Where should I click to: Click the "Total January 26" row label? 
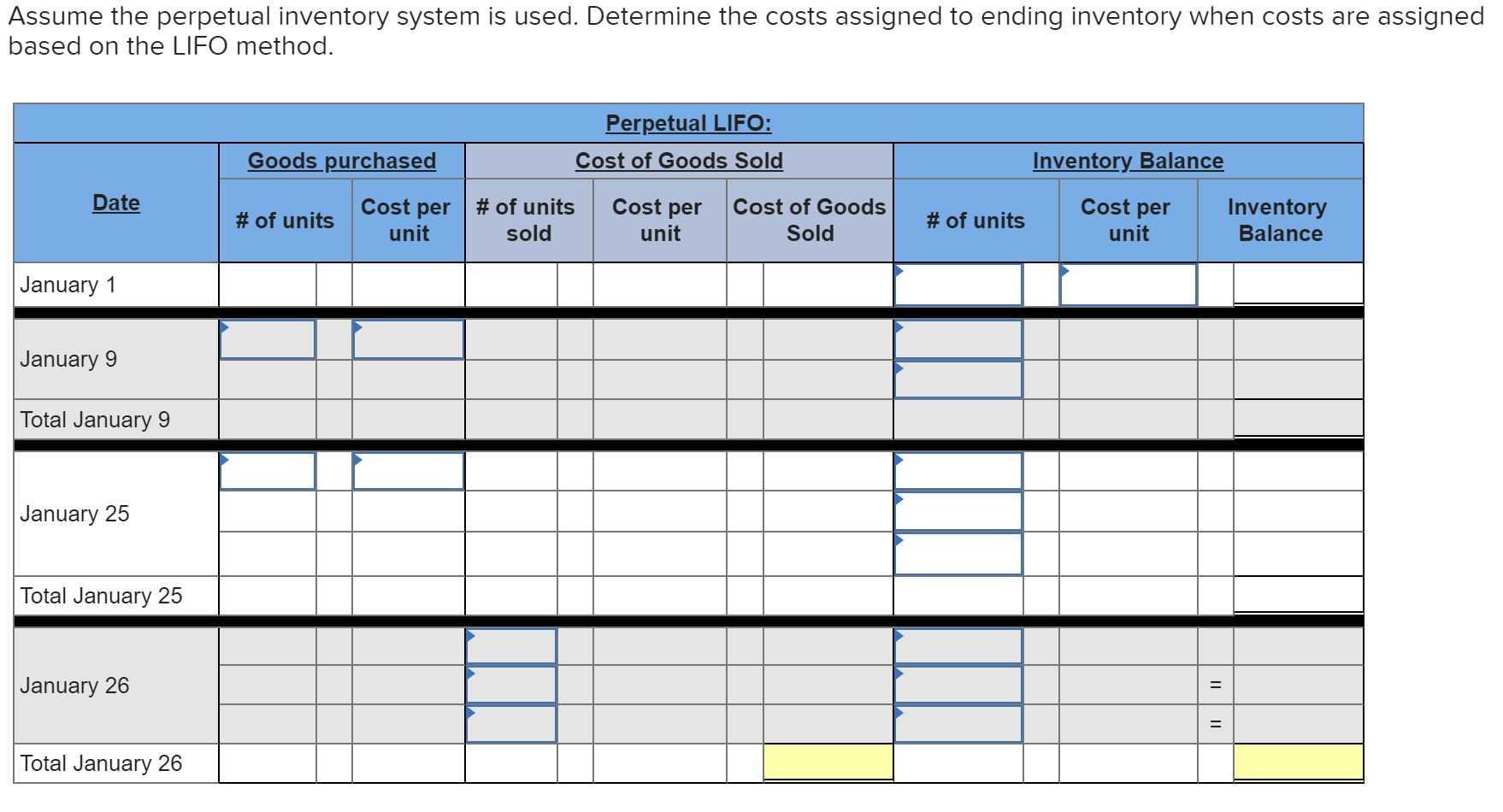[101, 763]
